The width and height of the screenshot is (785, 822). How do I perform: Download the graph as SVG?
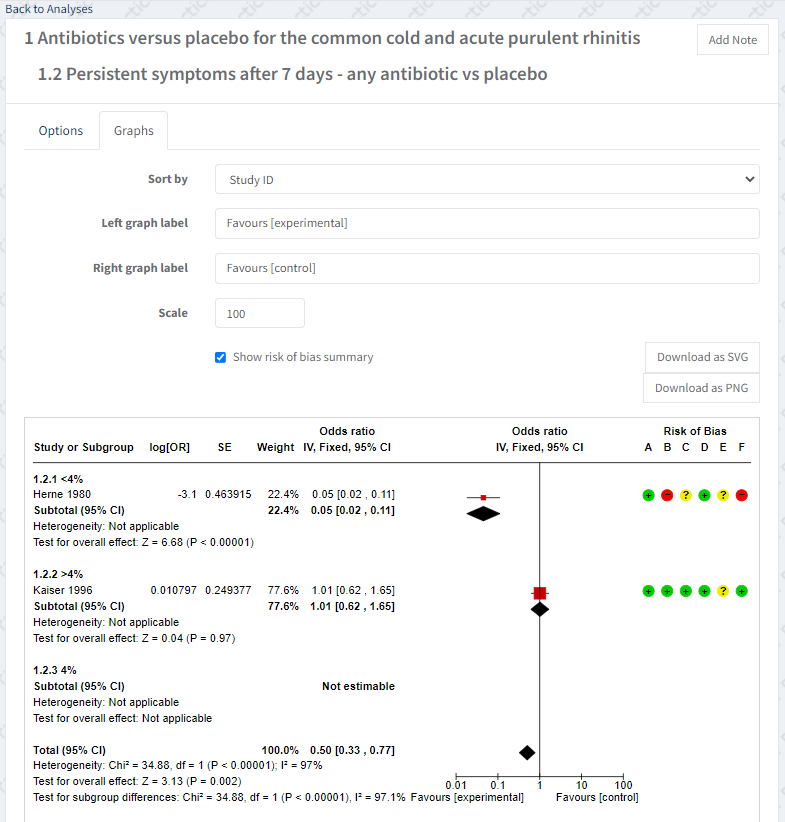702,357
